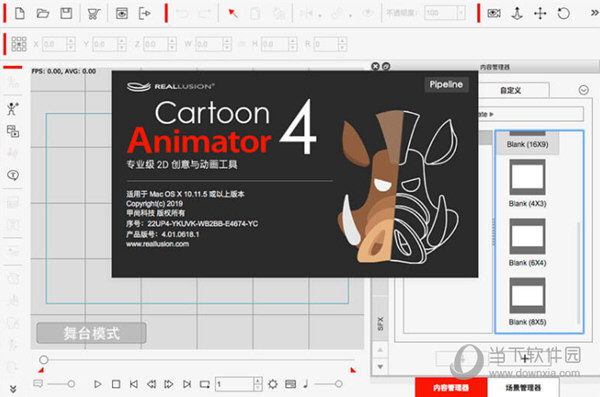Toggle loop playback icon
The image size is (600, 397).
[x=205, y=384]
